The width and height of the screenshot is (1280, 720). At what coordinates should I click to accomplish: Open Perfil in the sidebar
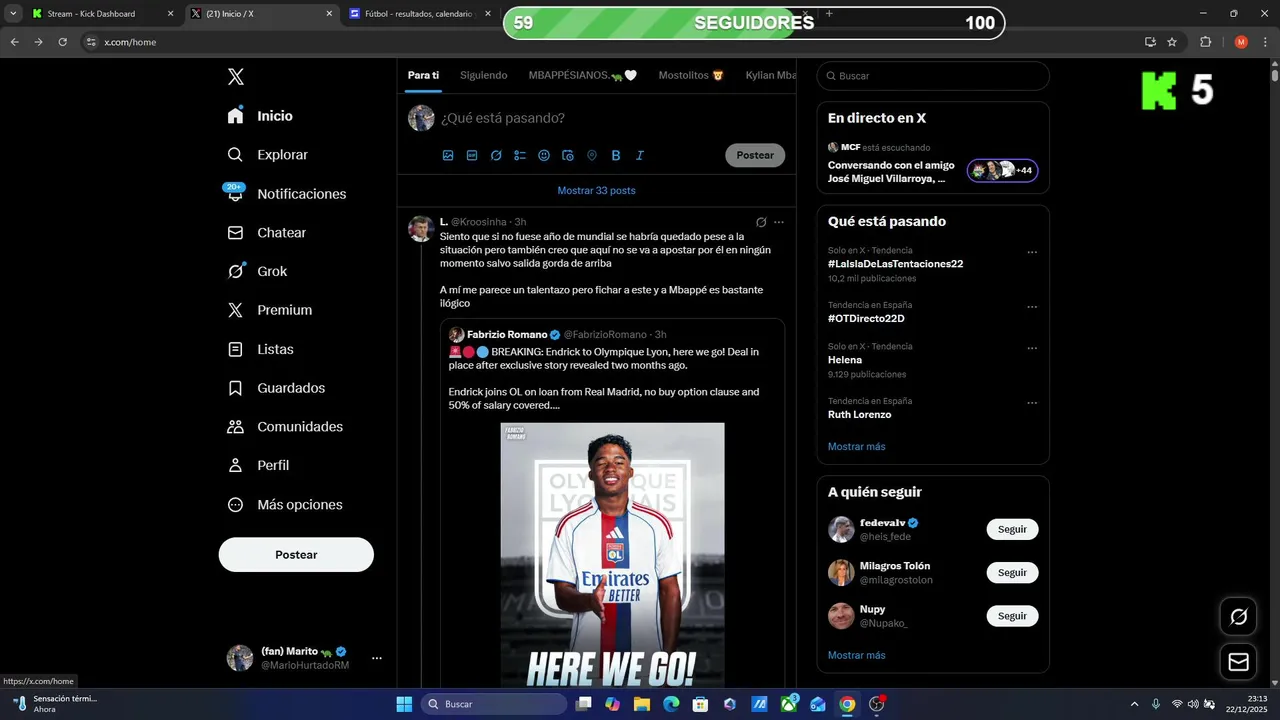[259, 465]
